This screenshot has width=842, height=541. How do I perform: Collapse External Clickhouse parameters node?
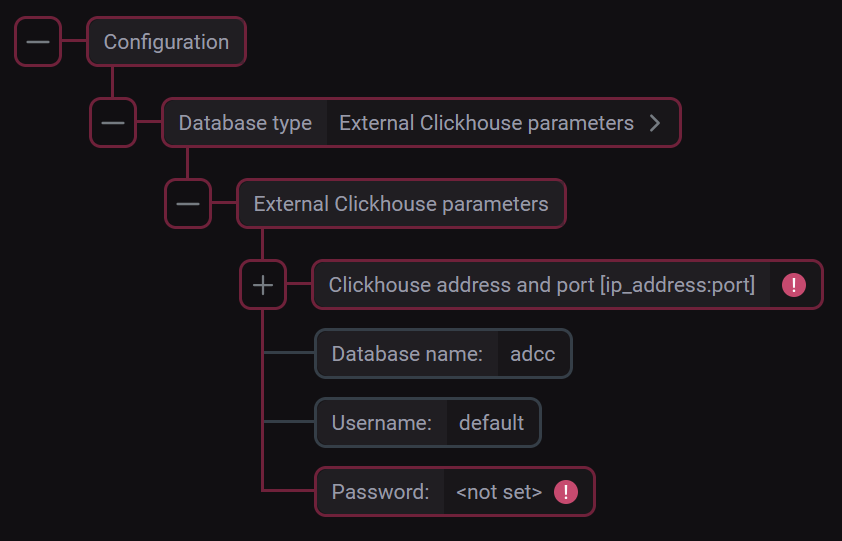pos(188,204)
